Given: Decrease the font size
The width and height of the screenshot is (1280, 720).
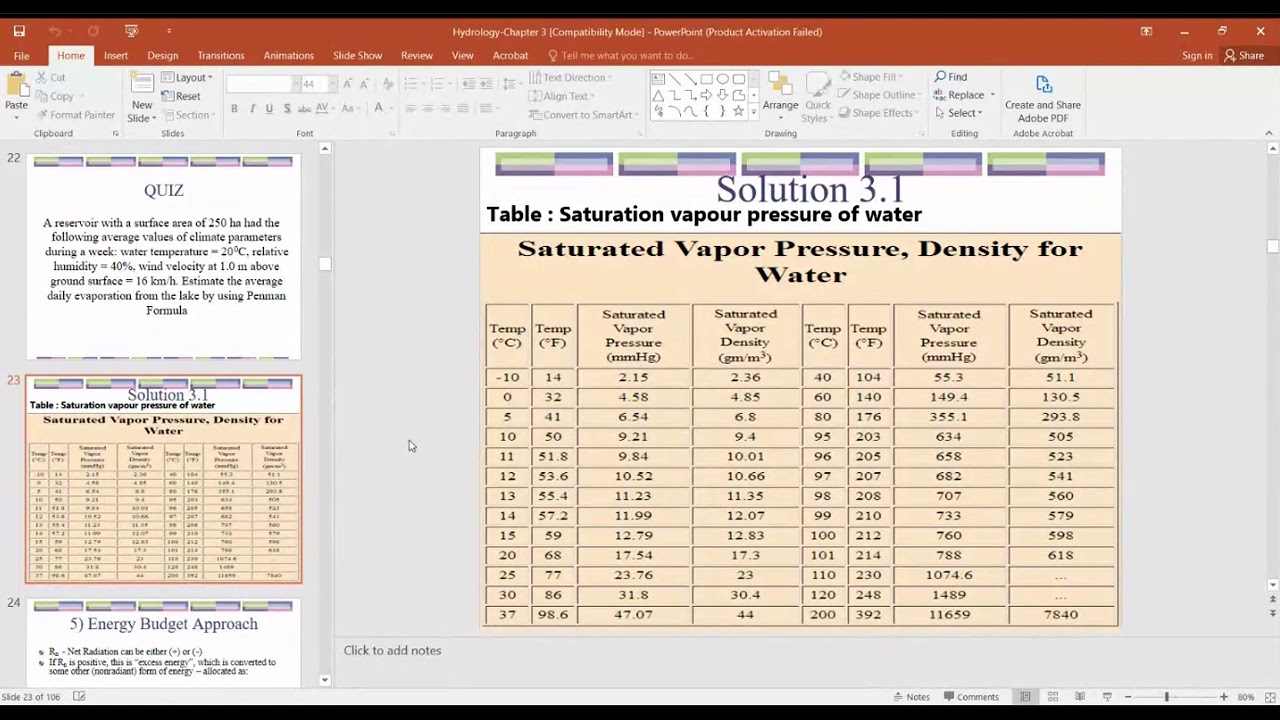Looking at the screenshot, I should coord(364,84).
